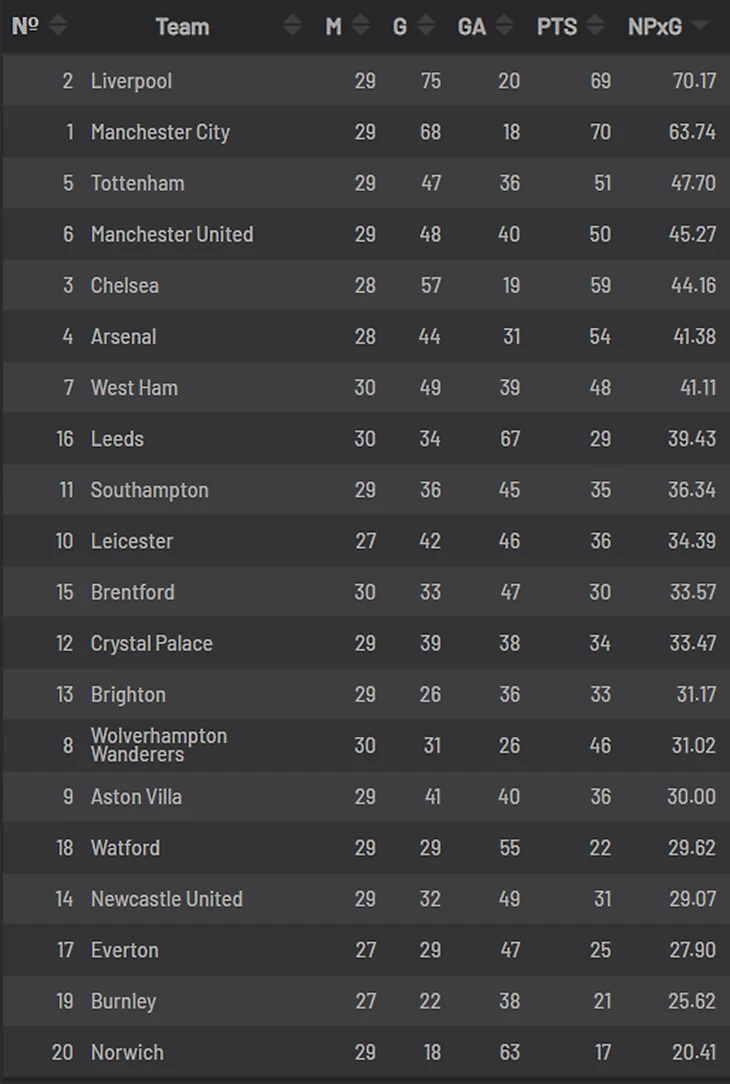This screenshot has height=1084, width=730.
Task: Click sort arrows beside M column
Action: (360, 26)
